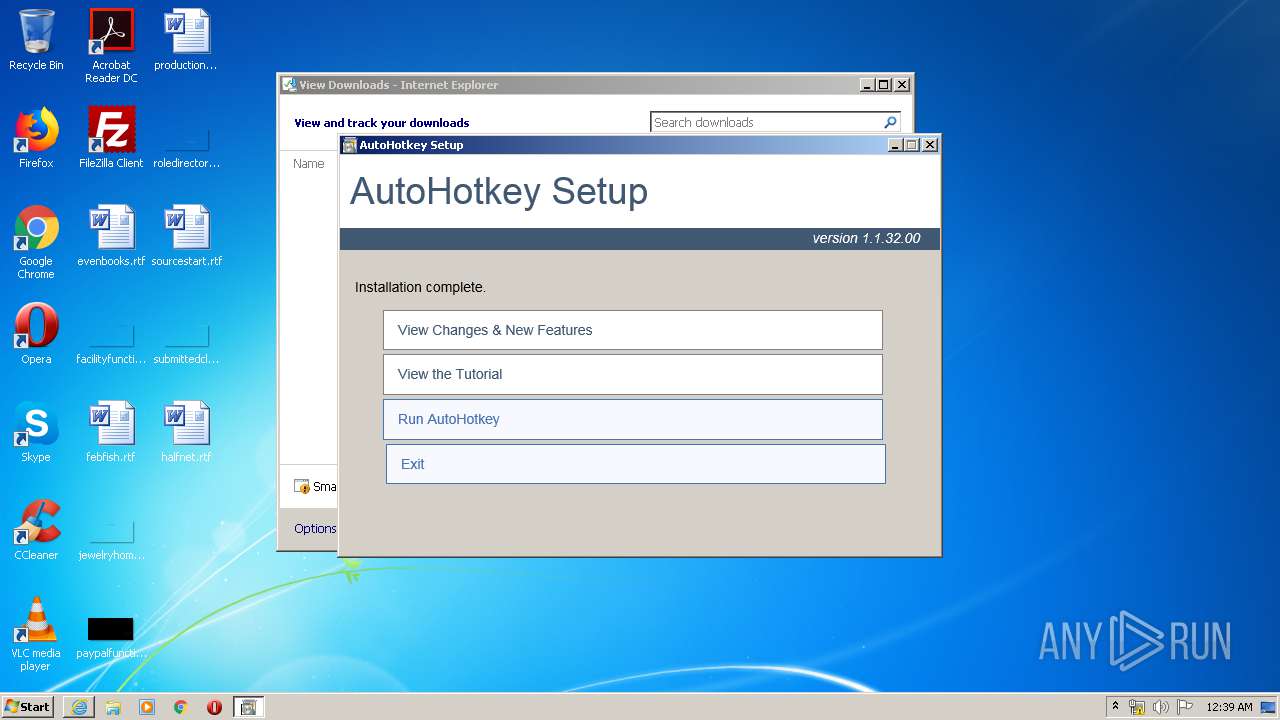Click the search magnifier icon in downloads
The width and height of the screenshot is (1280, 720).
click(x=890, y=122)
